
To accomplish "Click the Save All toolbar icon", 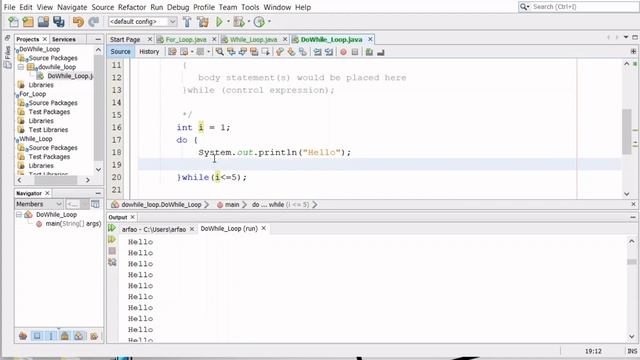I will [59, 22].
